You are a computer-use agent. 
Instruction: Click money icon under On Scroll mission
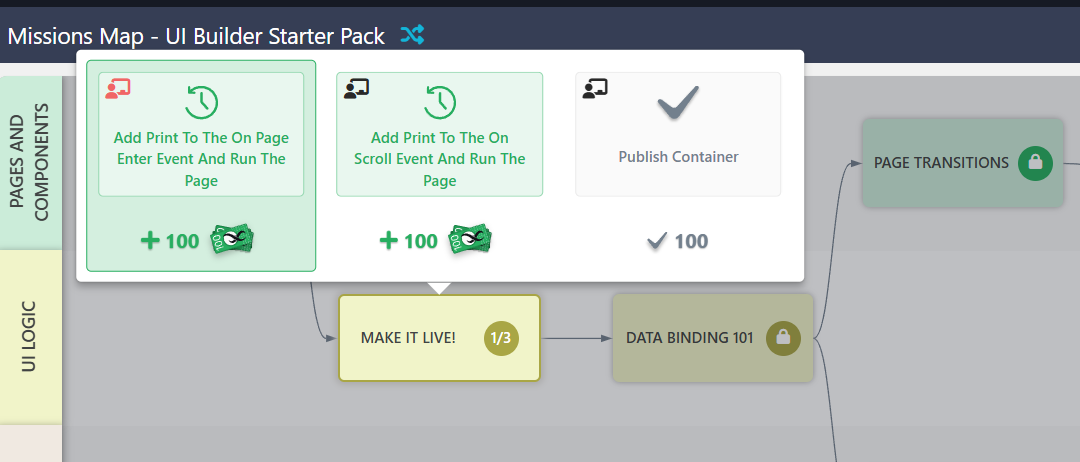(471, 240)
